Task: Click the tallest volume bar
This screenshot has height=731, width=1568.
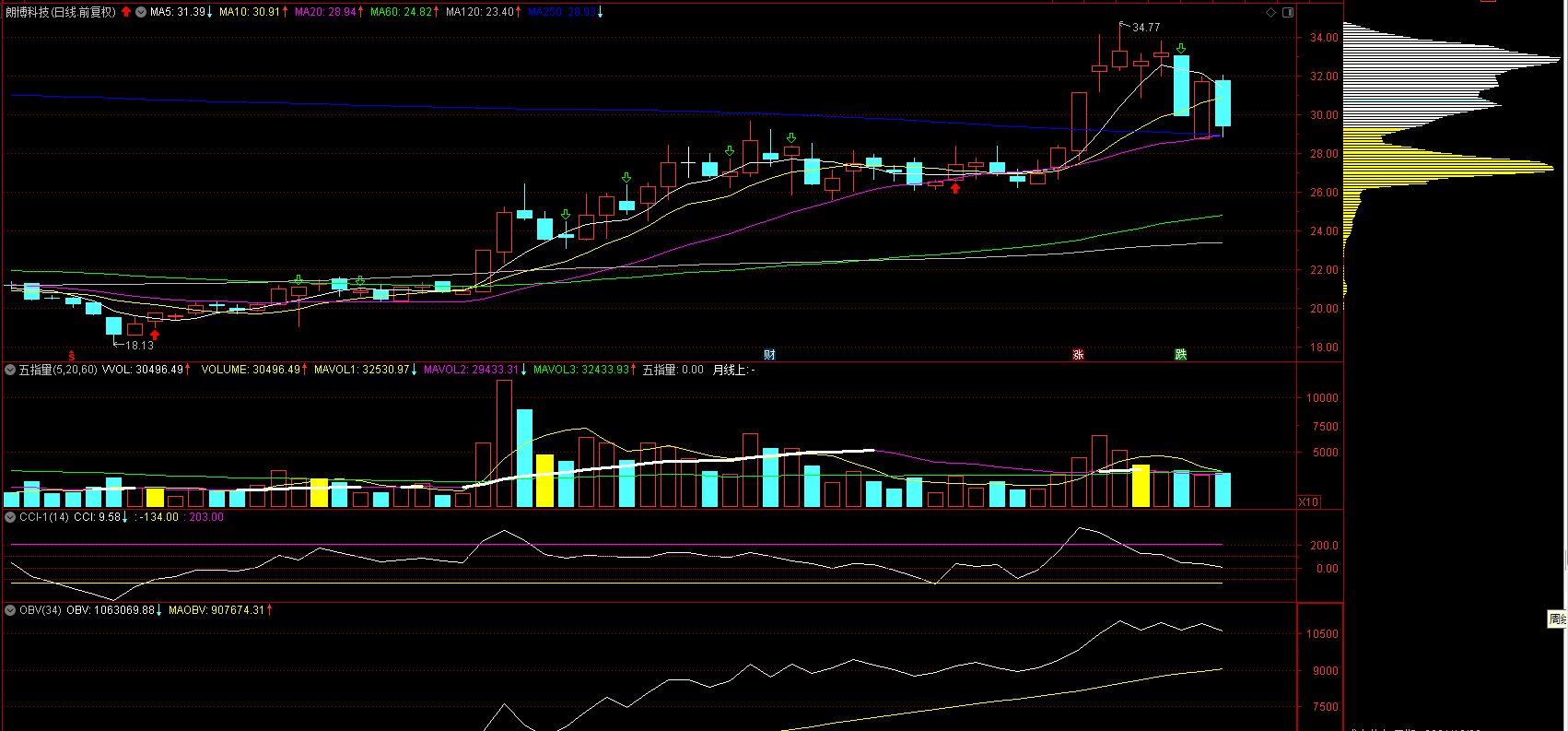Action: click(504, 443)
